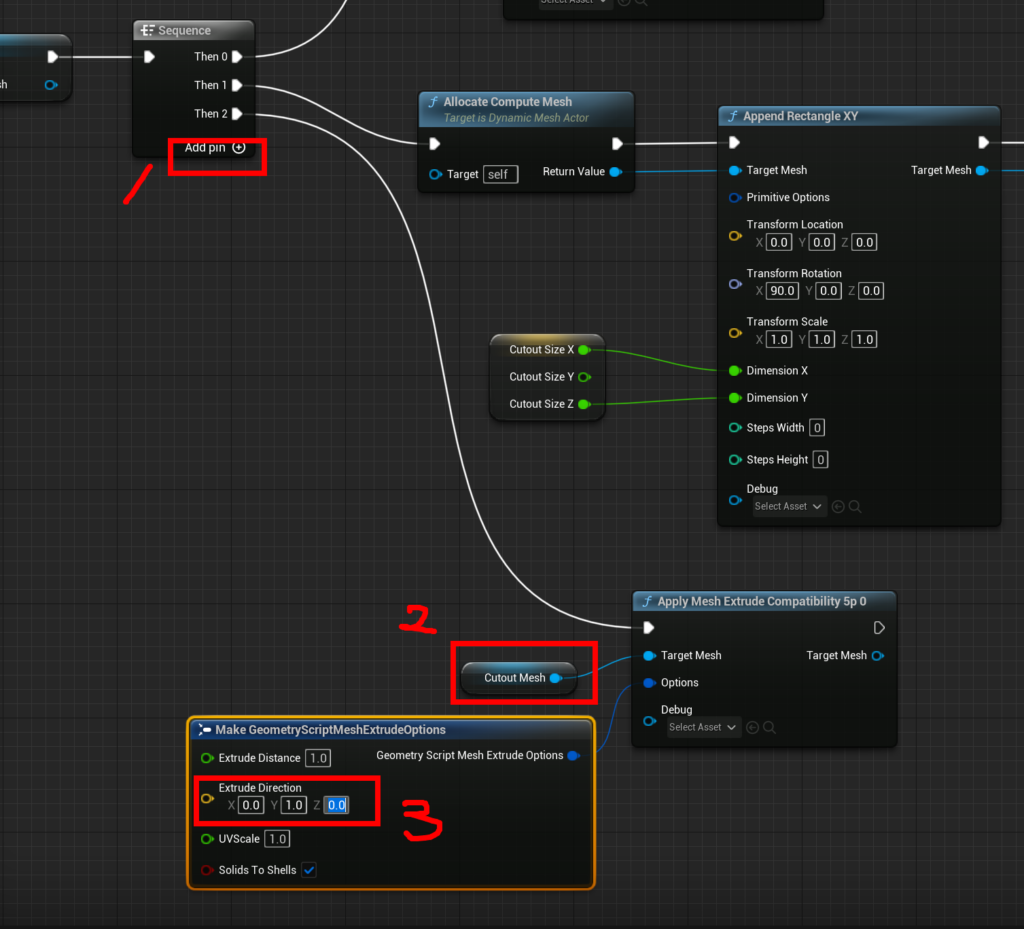Click the Steps Height pin
Viewport: 1024px width, 929px height.
pos(735,460)
